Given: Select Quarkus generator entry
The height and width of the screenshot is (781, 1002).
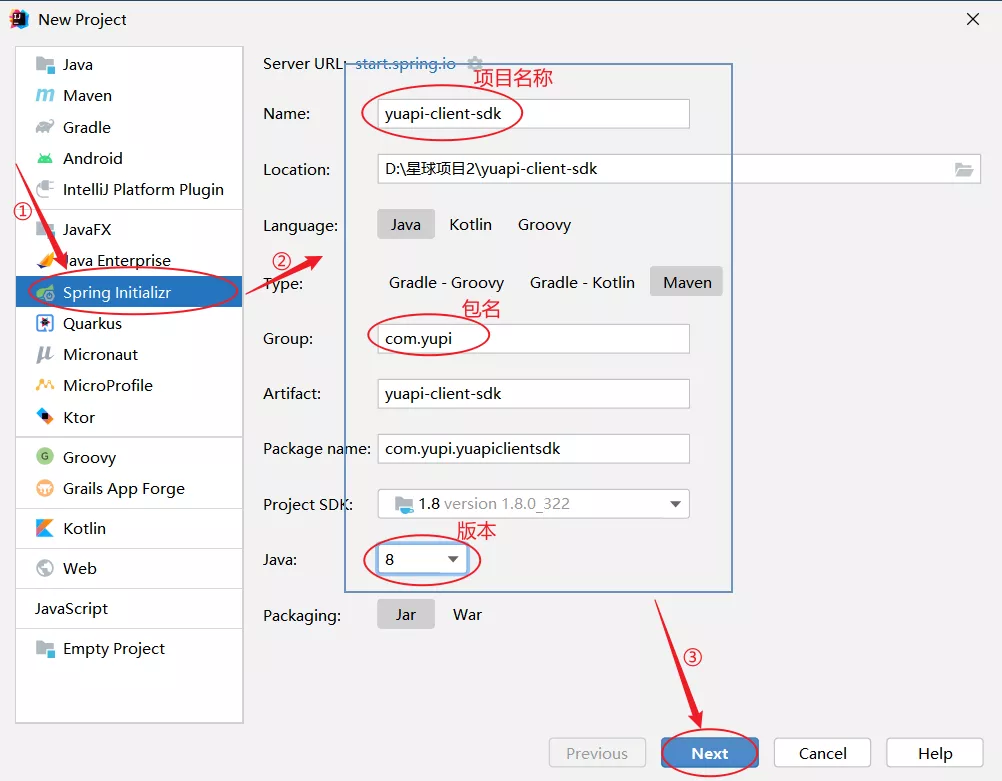Looking at the screenshot, I should click(x=129, y=323).
